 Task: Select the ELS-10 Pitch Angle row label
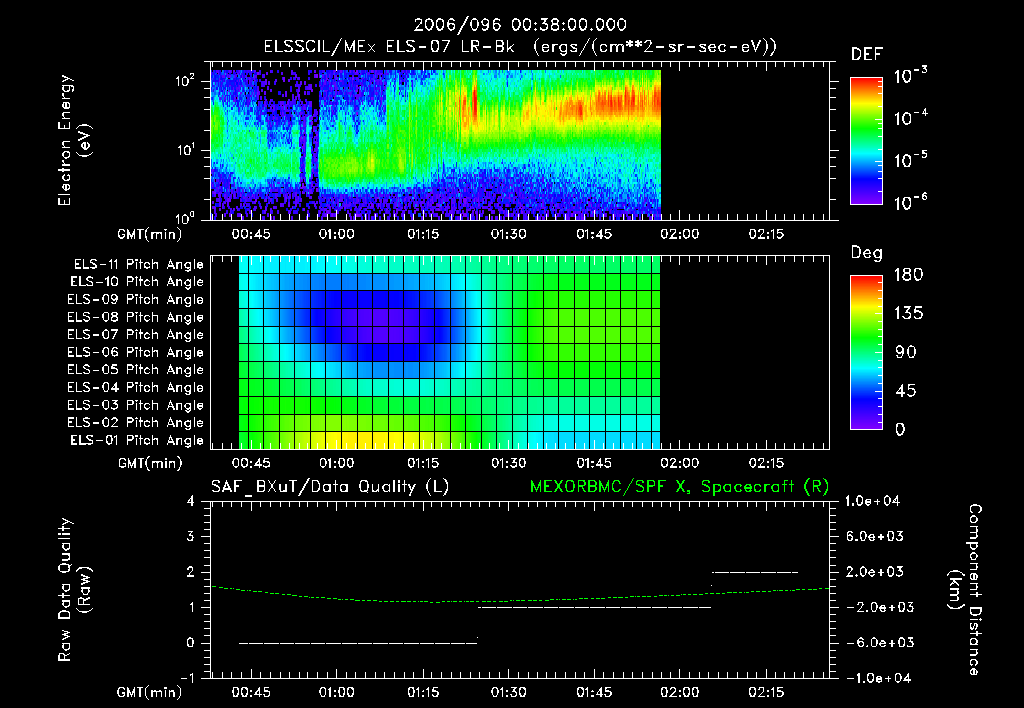137,282
